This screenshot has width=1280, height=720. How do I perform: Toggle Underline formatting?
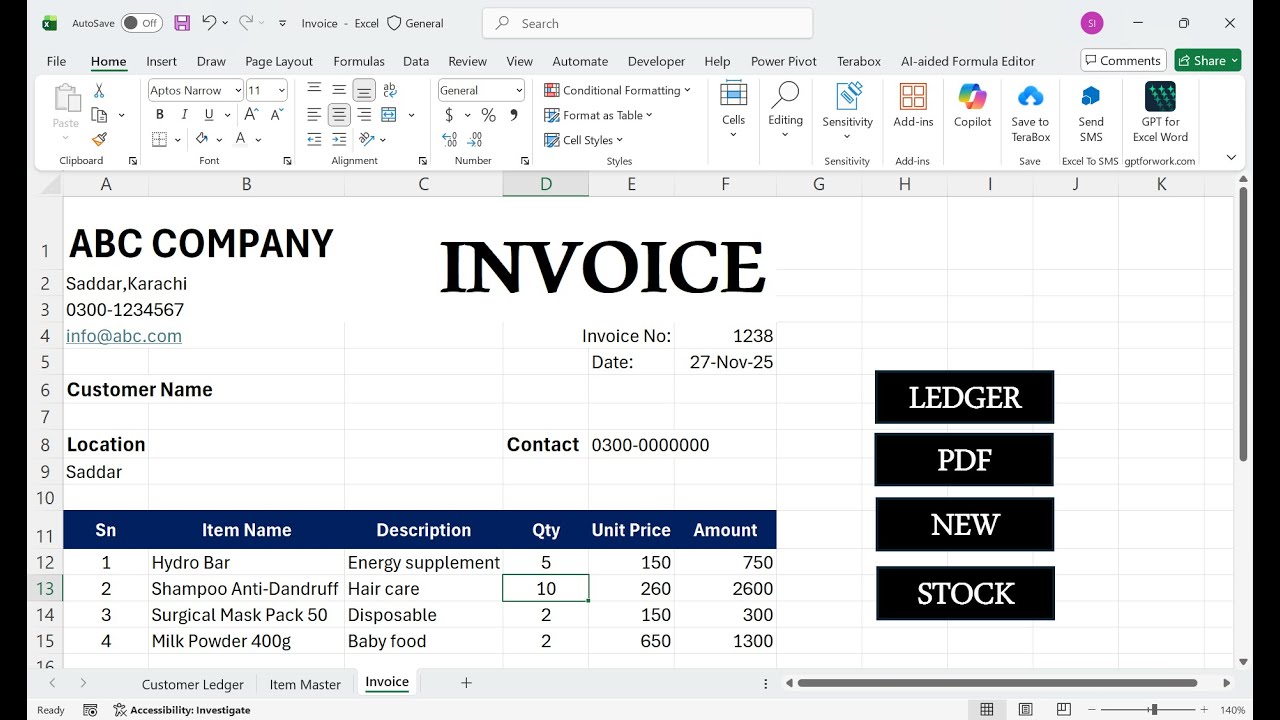(207, 115)
